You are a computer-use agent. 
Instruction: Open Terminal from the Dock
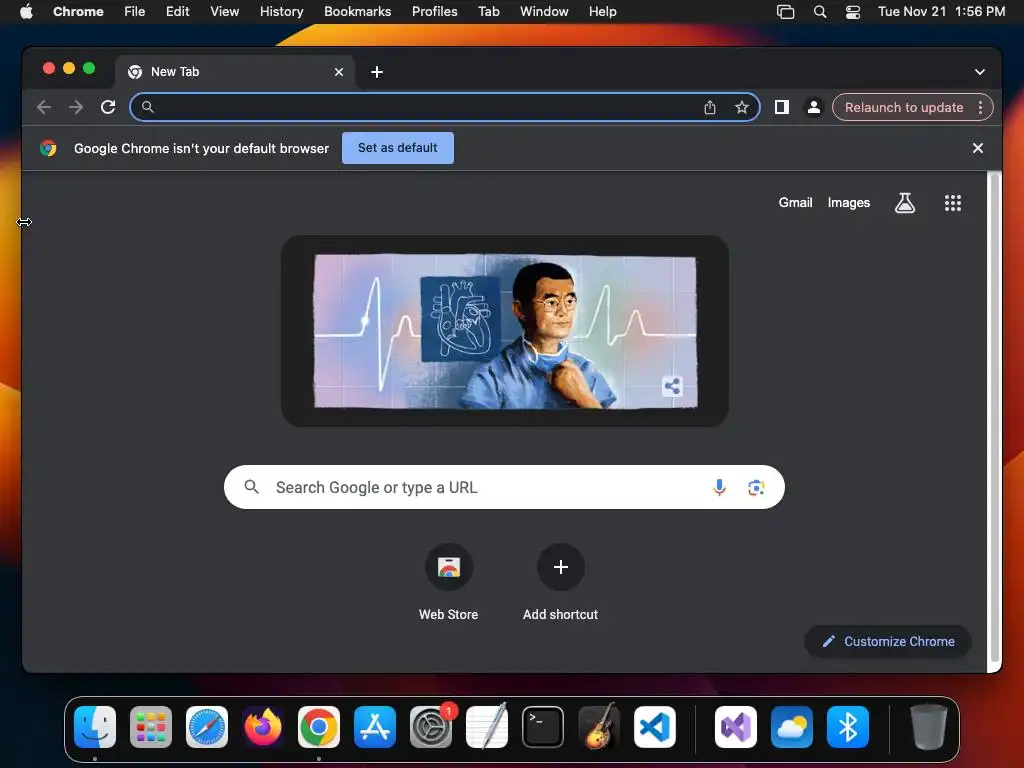pyautogui.click(x=543, y=727)
